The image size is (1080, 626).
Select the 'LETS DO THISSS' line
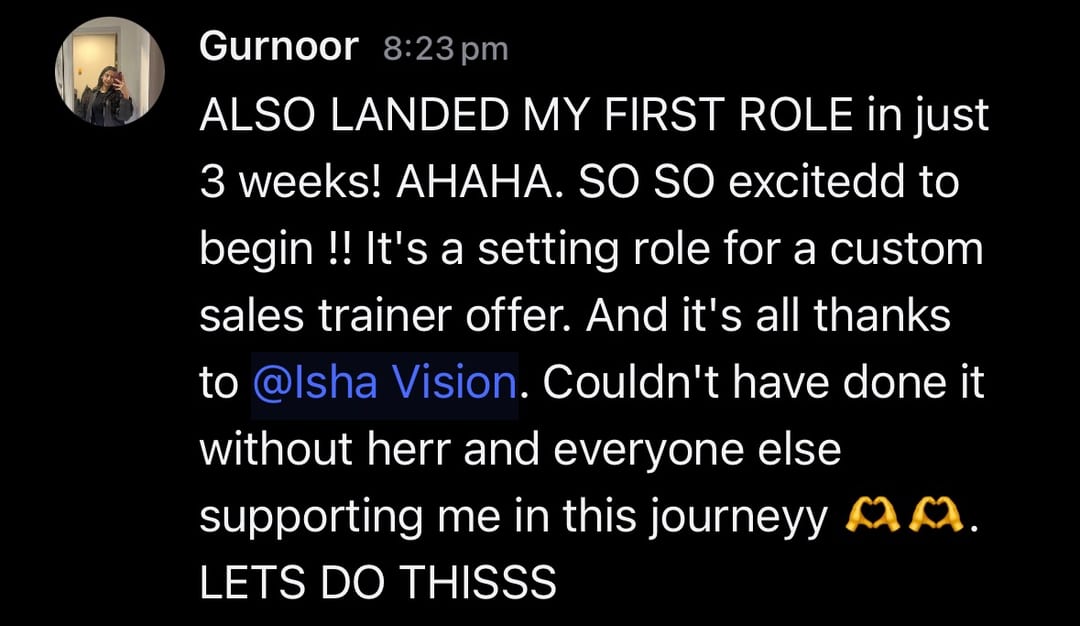(377, 582)
